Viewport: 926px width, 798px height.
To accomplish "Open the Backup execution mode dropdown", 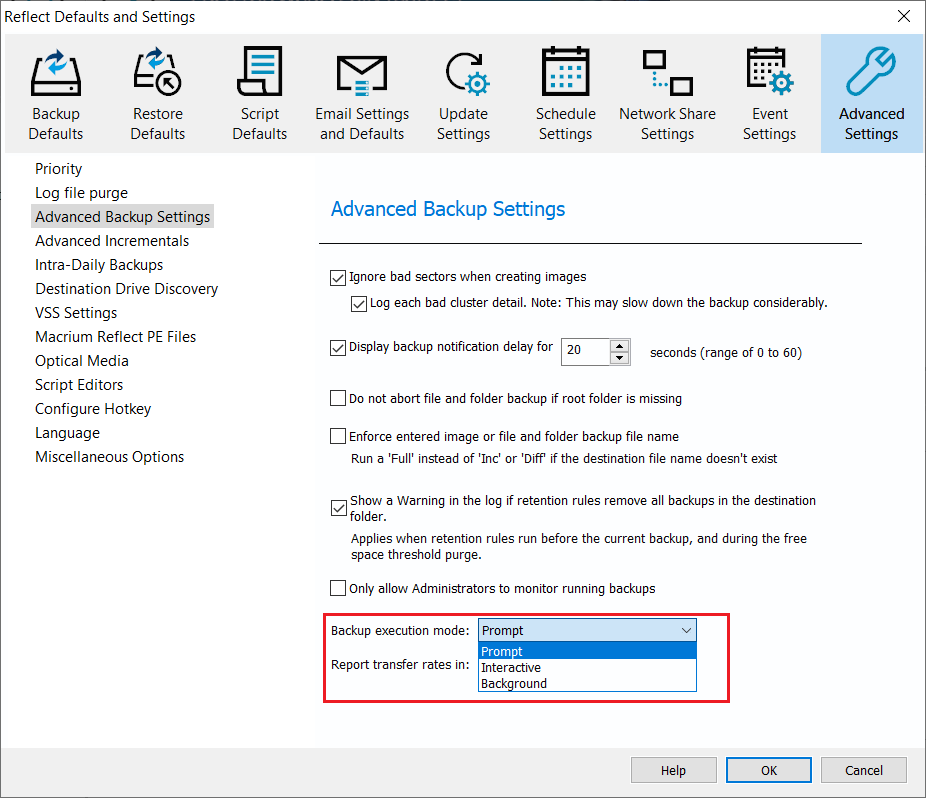I will point(686,630).
